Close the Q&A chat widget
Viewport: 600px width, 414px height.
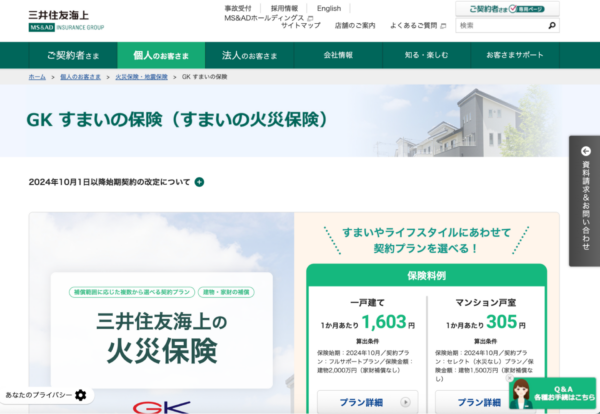tap(509, 378)
